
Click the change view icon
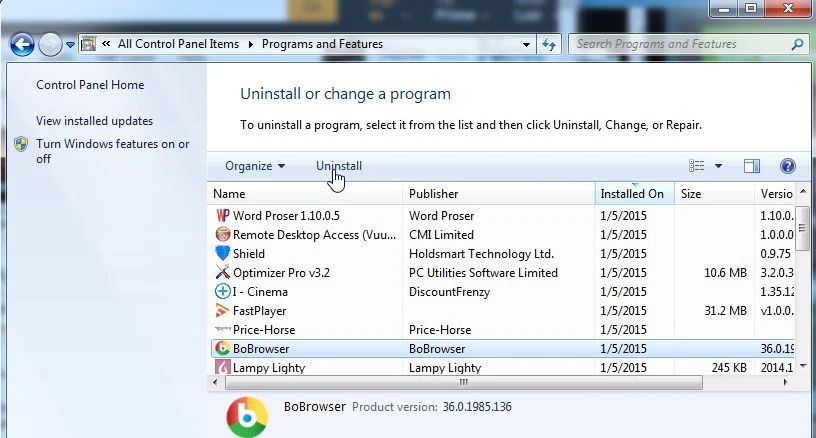click(696, 166)
